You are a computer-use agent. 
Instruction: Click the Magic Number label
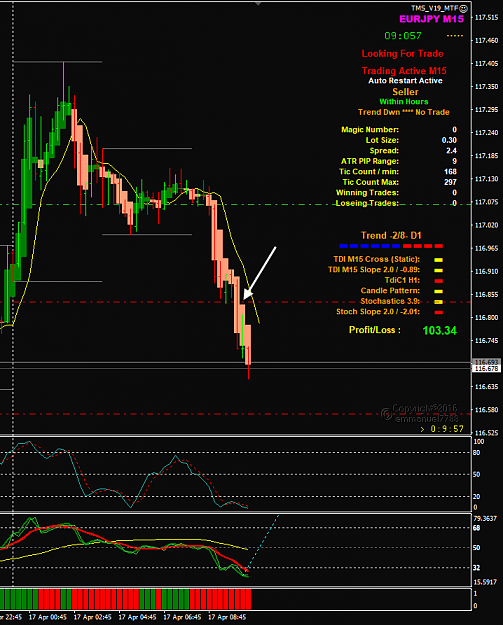(370, 130)
